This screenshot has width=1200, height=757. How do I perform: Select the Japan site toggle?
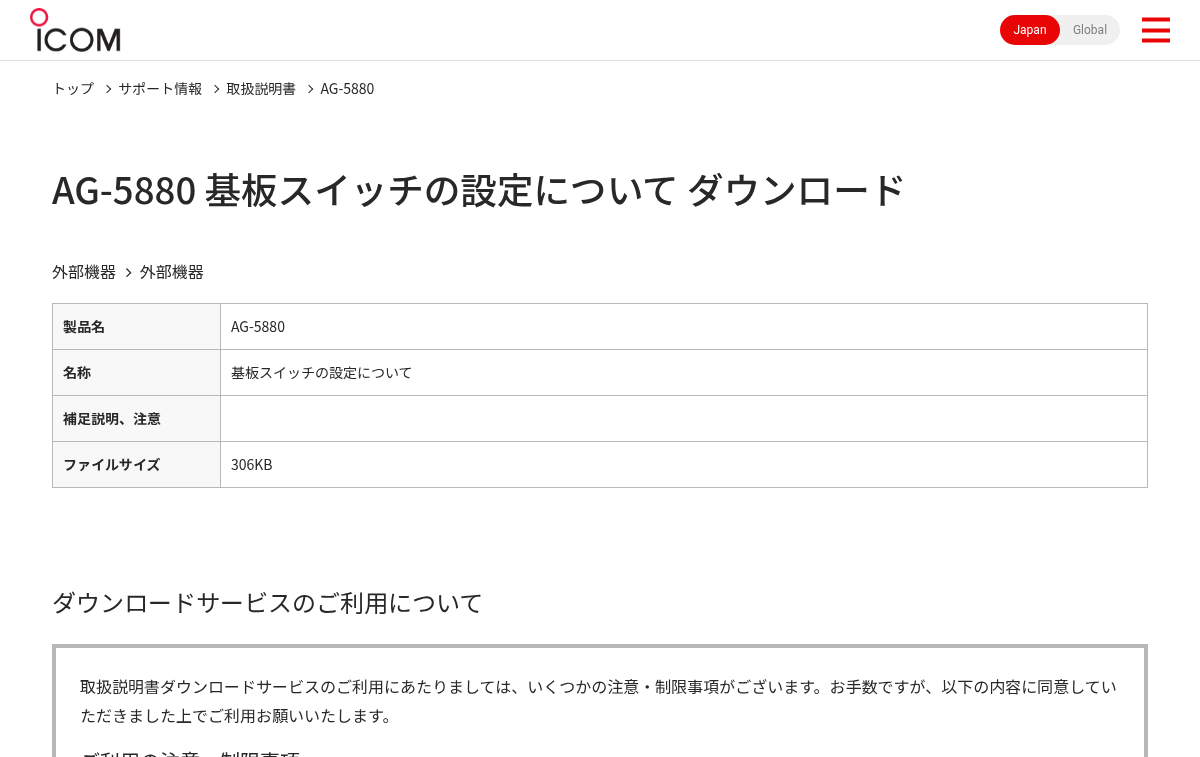point(1030,30)
